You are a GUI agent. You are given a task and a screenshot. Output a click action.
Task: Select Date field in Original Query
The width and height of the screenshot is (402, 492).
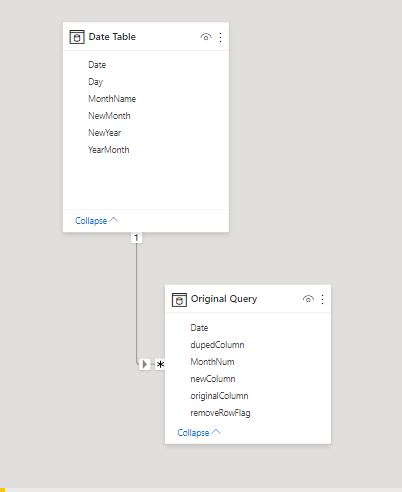tap(199, 328)
